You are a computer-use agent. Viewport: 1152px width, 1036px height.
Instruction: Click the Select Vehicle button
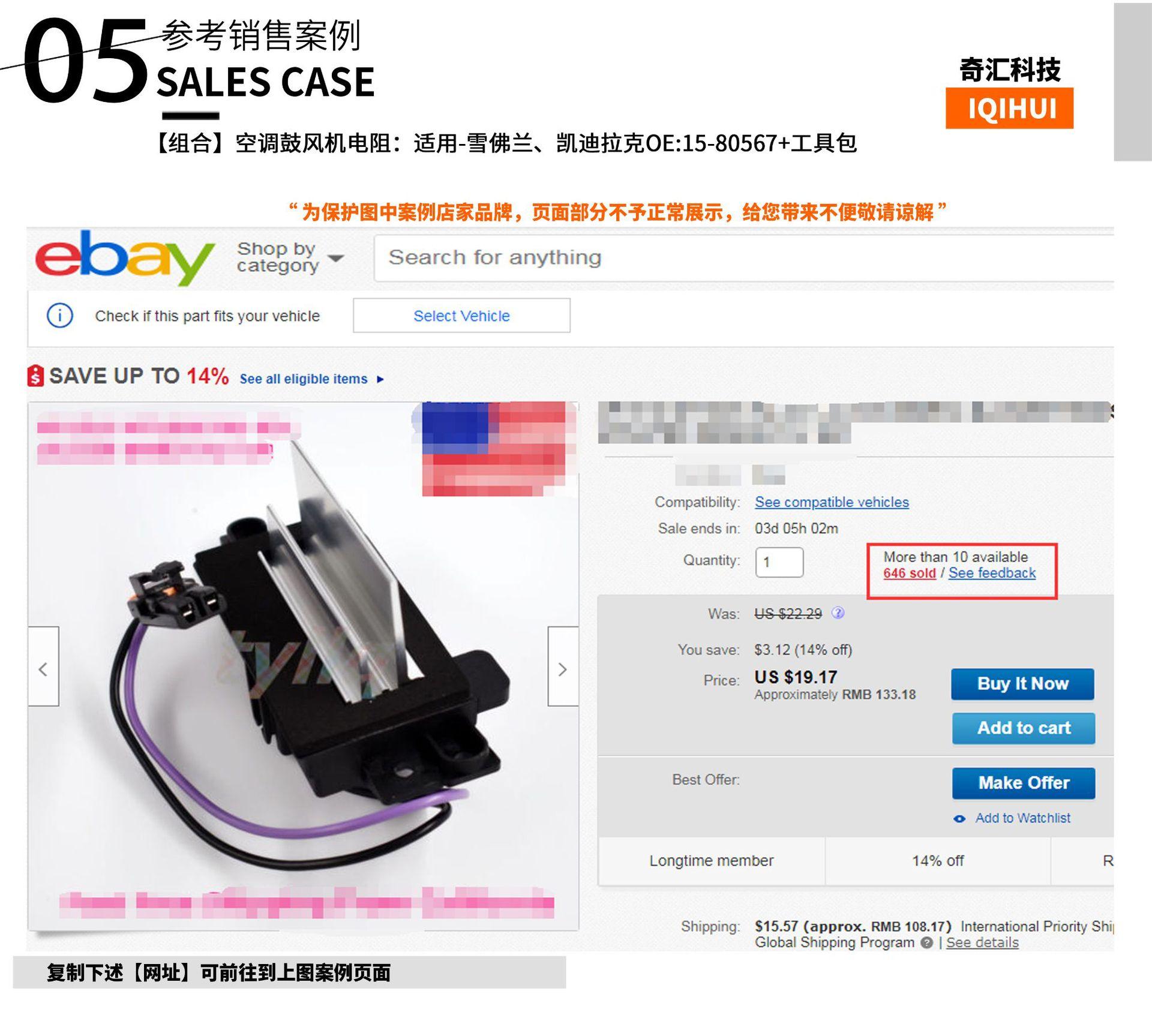coord(461,316)
